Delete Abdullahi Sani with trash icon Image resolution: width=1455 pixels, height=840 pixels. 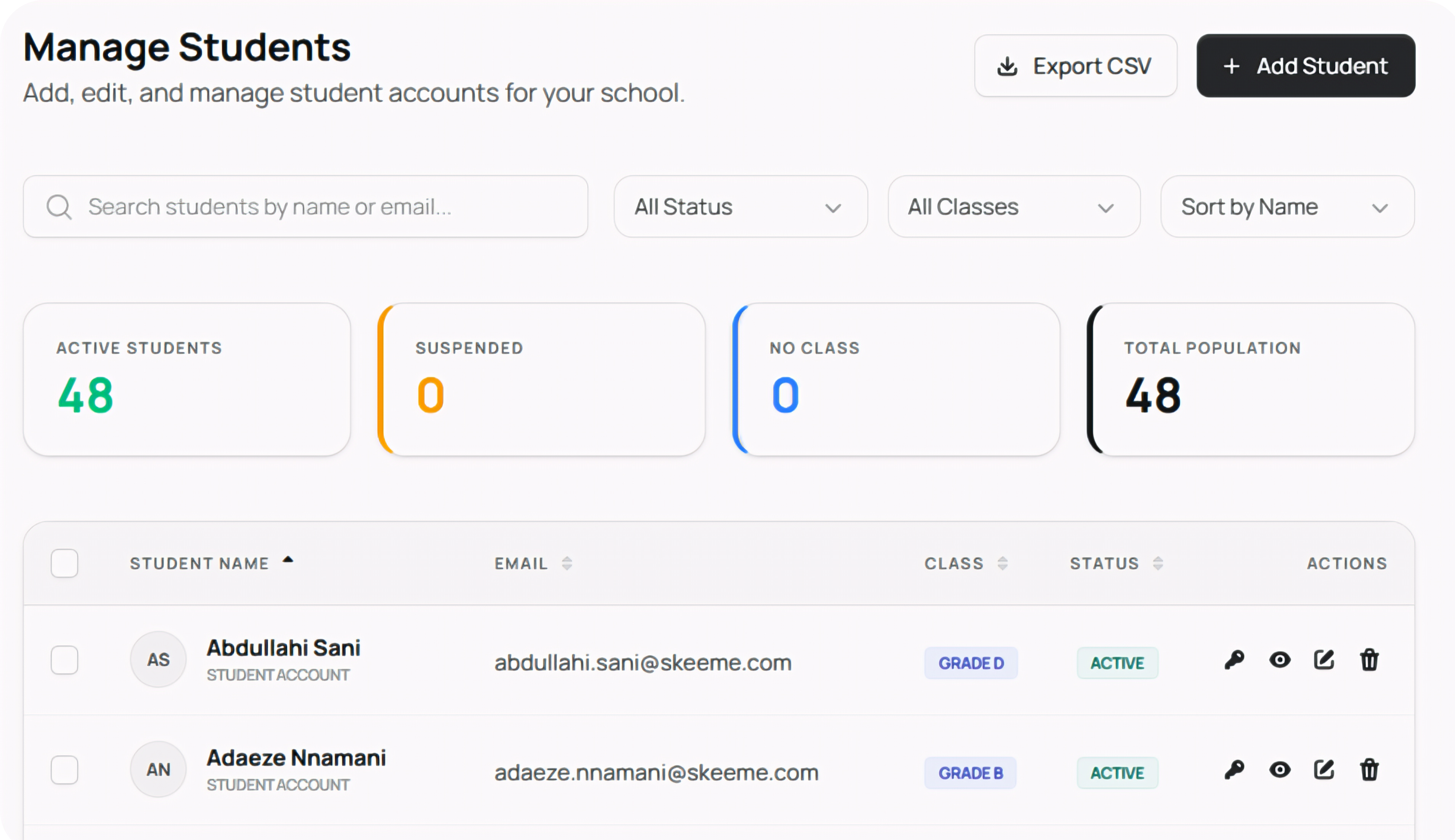click(x=1369, y=659)
